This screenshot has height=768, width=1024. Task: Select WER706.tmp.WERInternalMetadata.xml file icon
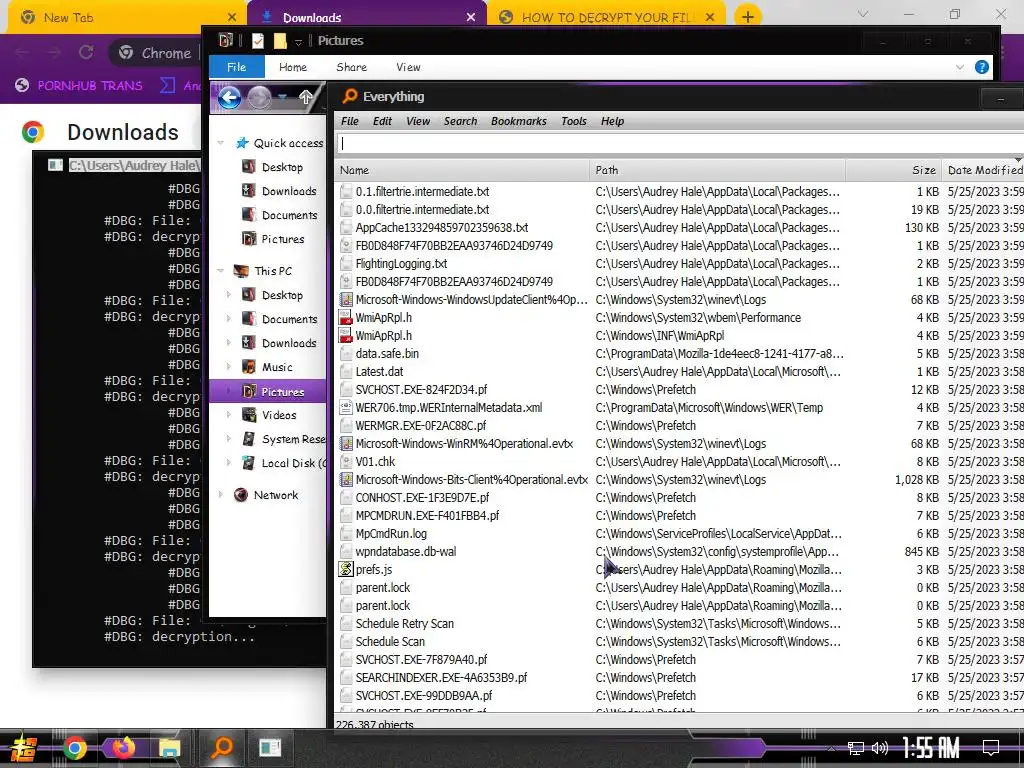click(x=345, y=408)
